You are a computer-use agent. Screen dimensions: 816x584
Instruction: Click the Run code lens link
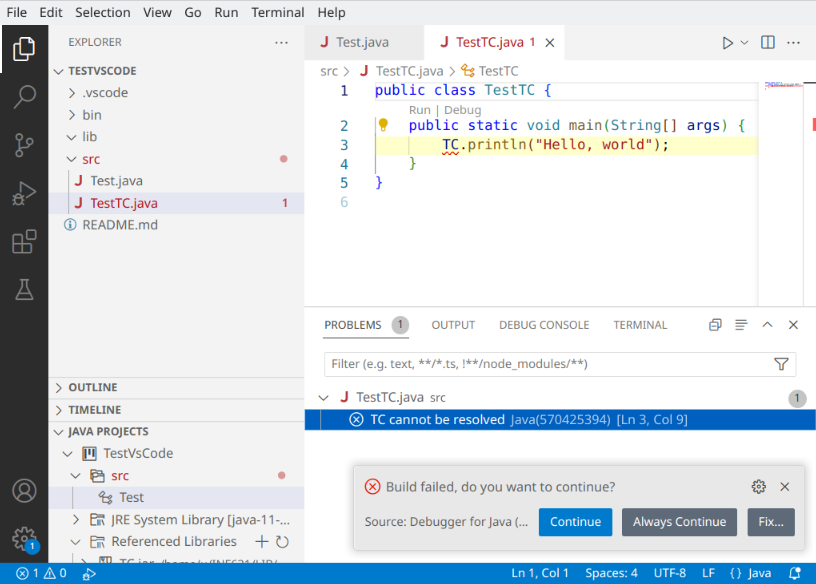point(419,110)
